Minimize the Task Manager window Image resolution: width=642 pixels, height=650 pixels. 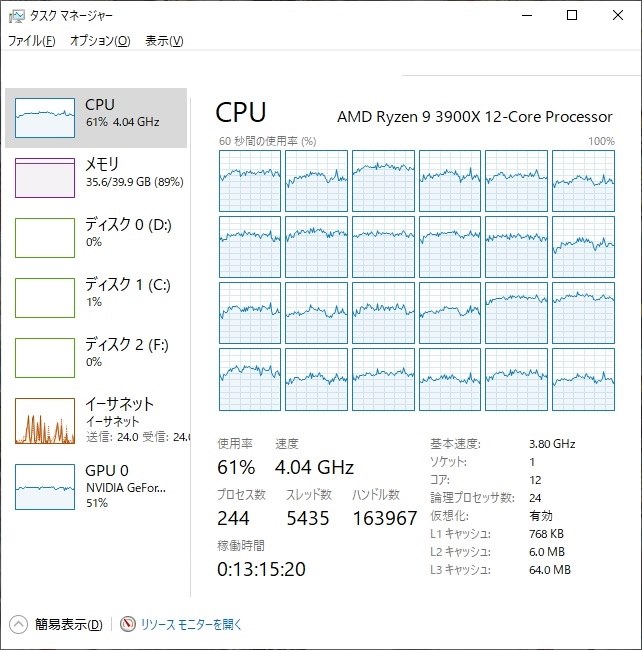pyautogui.click(x=525, y=16)
